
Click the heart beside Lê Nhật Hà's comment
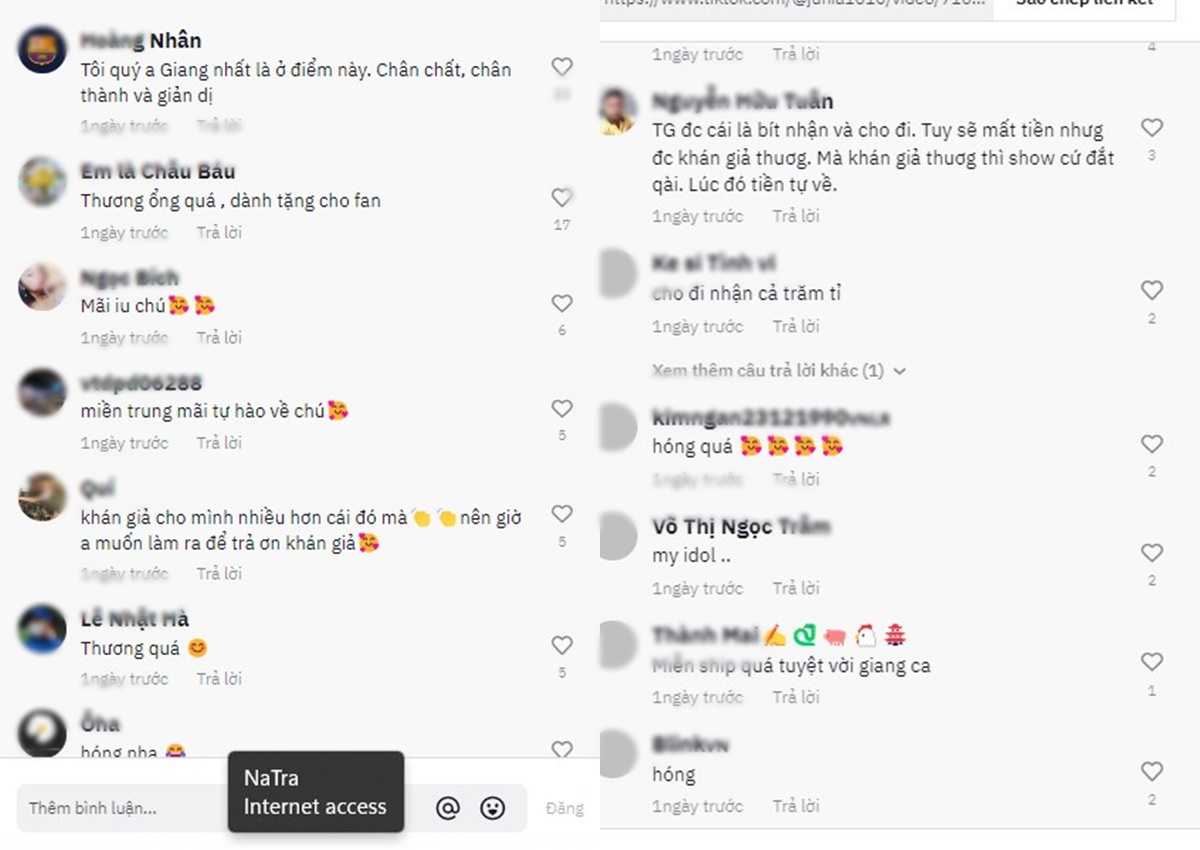point(562,645)
